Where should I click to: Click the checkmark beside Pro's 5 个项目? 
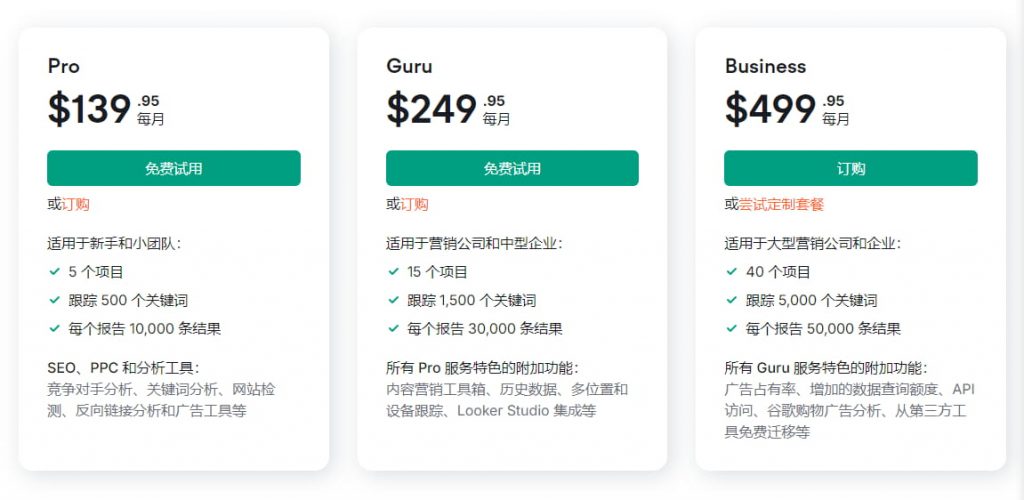(x=53, y=271)
